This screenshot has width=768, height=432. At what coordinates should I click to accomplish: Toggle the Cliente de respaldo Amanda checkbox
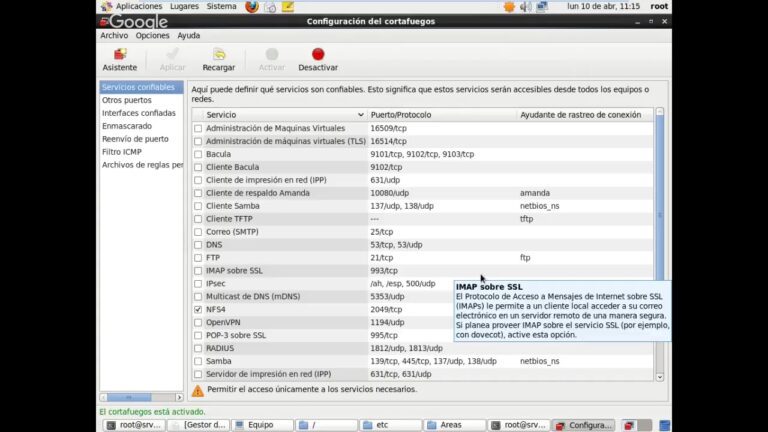point(198,193)
